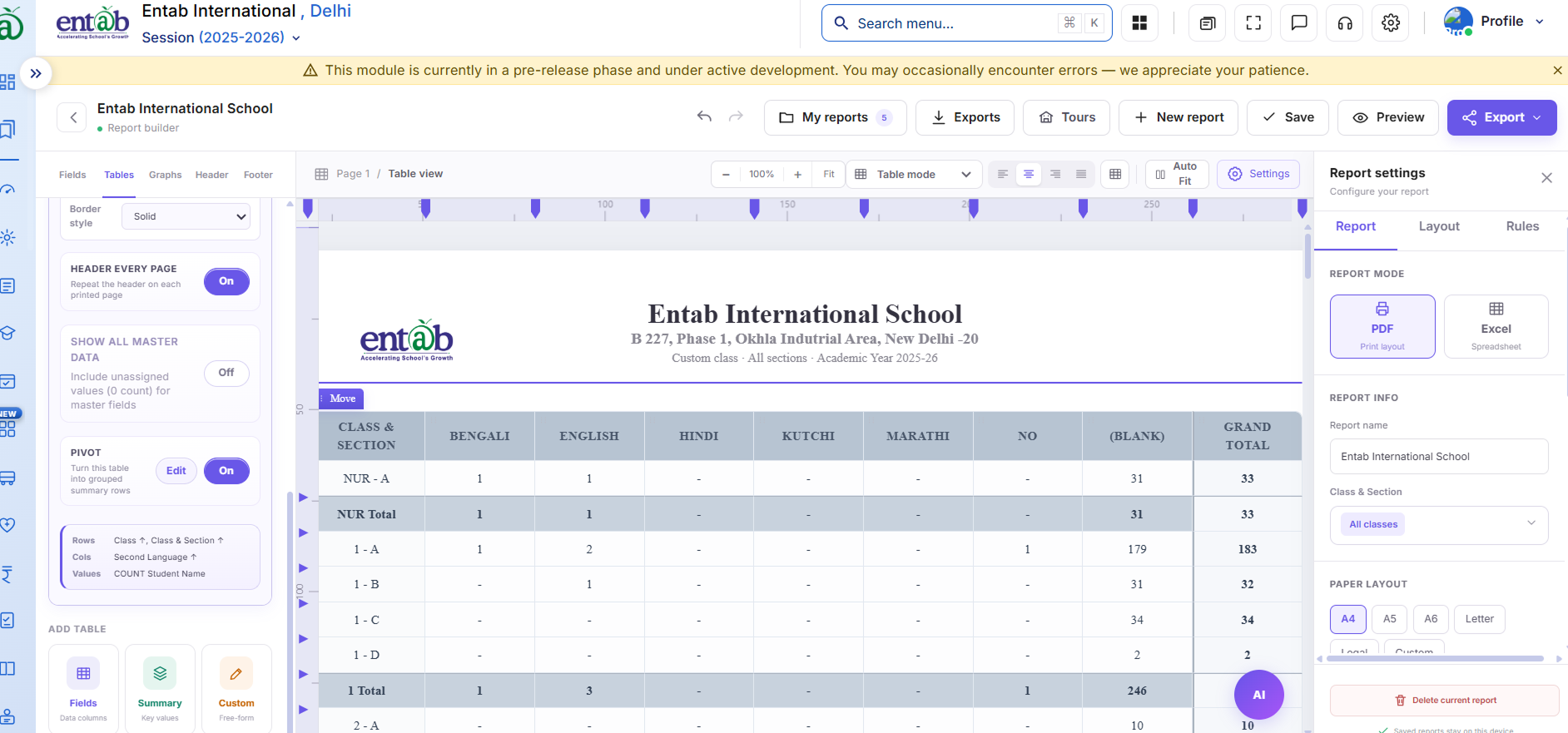This screenshot has height=733, width=1568.
Task: Open the Border style Solid dropdown
Action: tap(186, 216)
